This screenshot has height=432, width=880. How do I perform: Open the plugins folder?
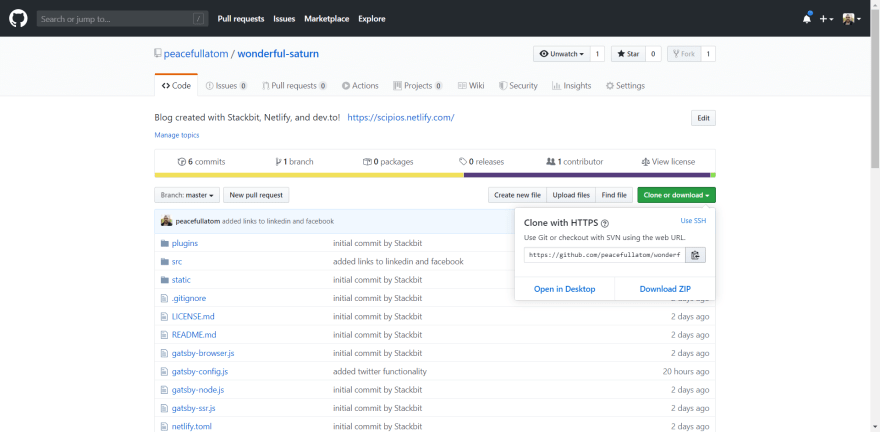(x=185, y=243)
